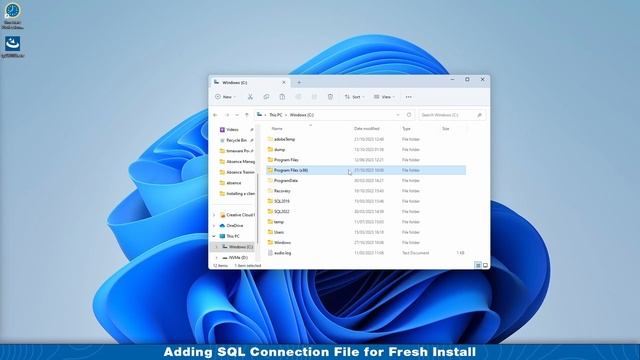Click the Cut scissors icon in toolbar
This screenshot has height=360, width=640.
point(250,97)
